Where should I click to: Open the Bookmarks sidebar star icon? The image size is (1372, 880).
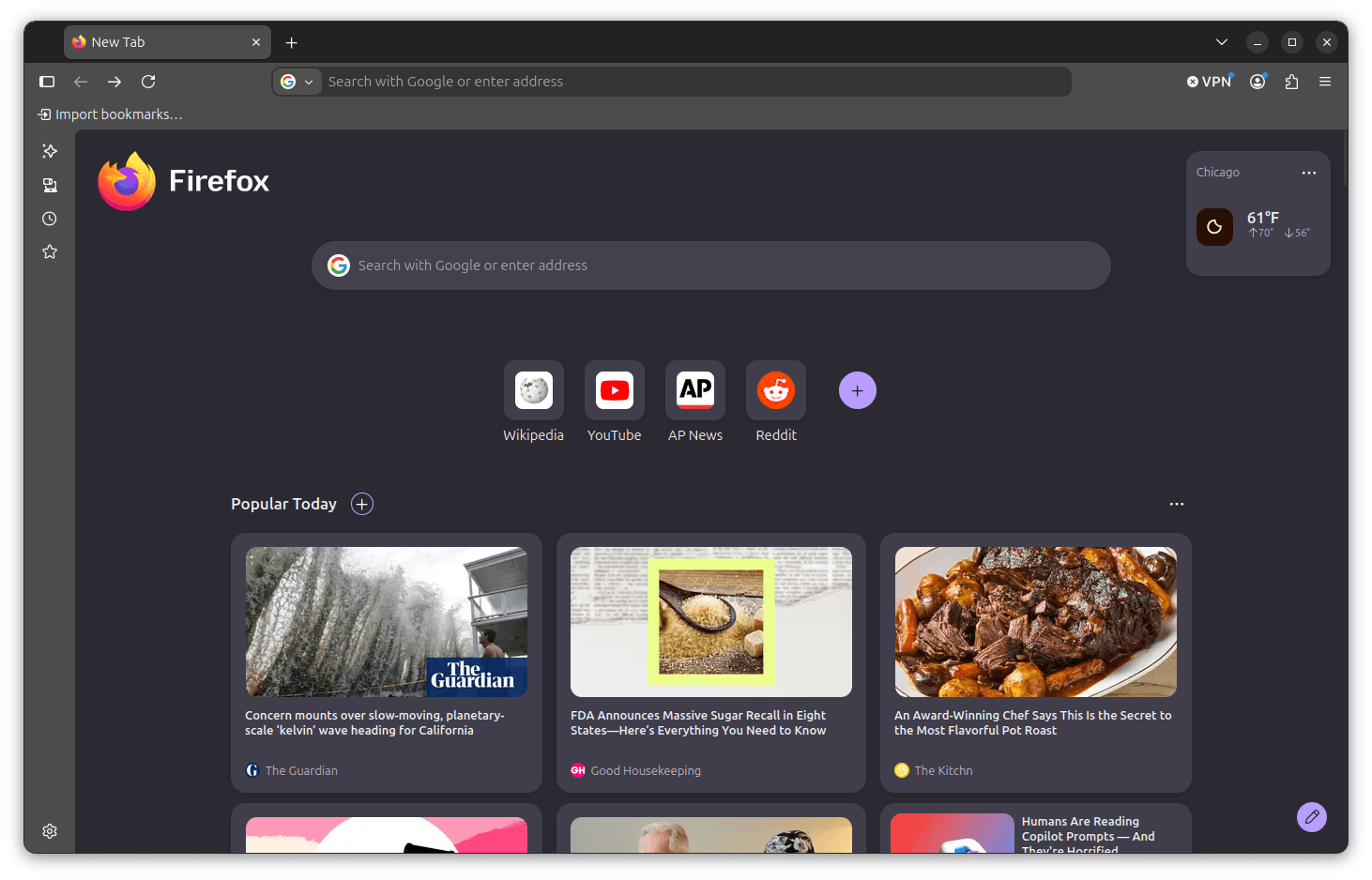coord(50,251)
